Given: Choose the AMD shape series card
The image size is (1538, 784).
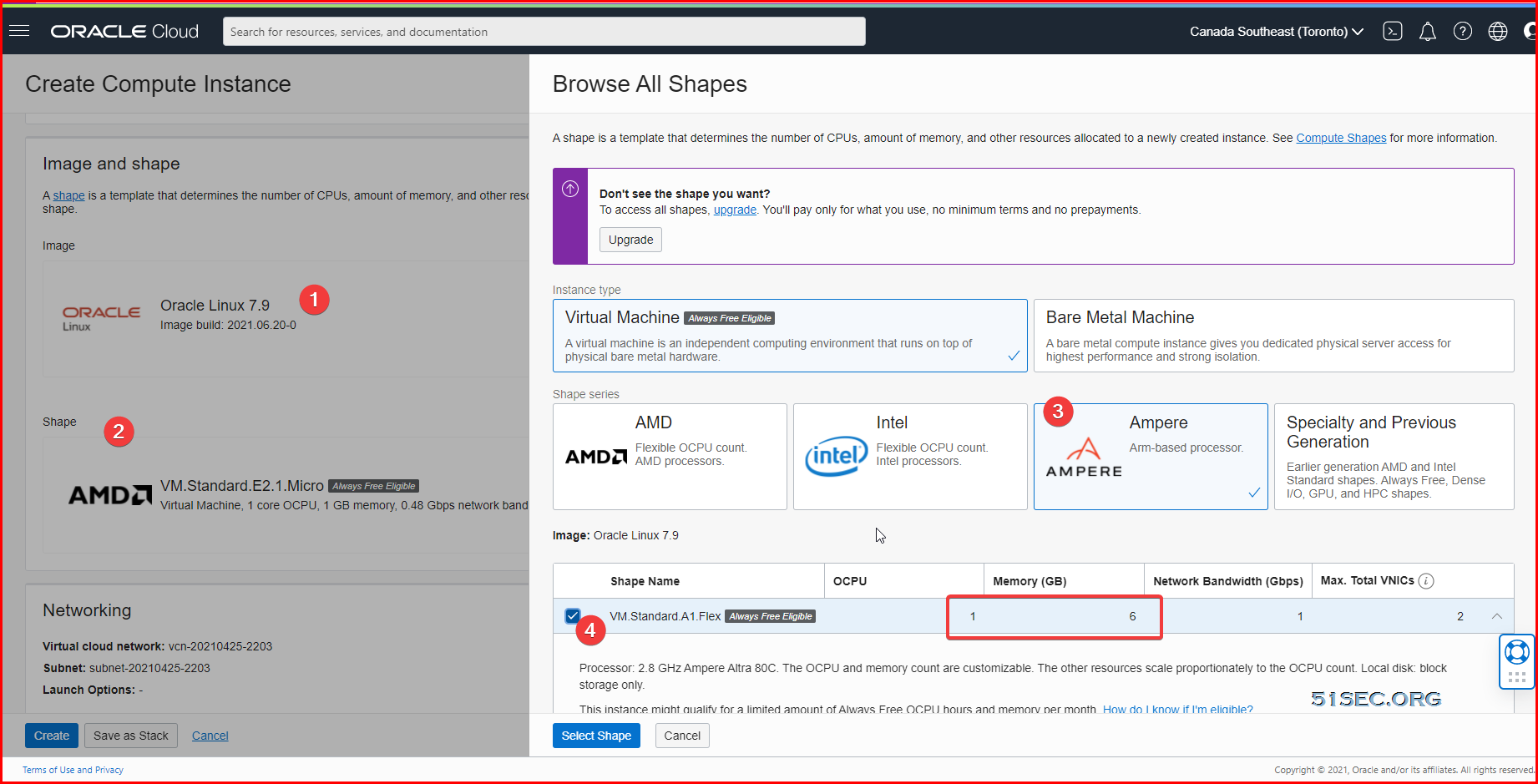Looking at the screenshot, I should (x=670, y=457).
